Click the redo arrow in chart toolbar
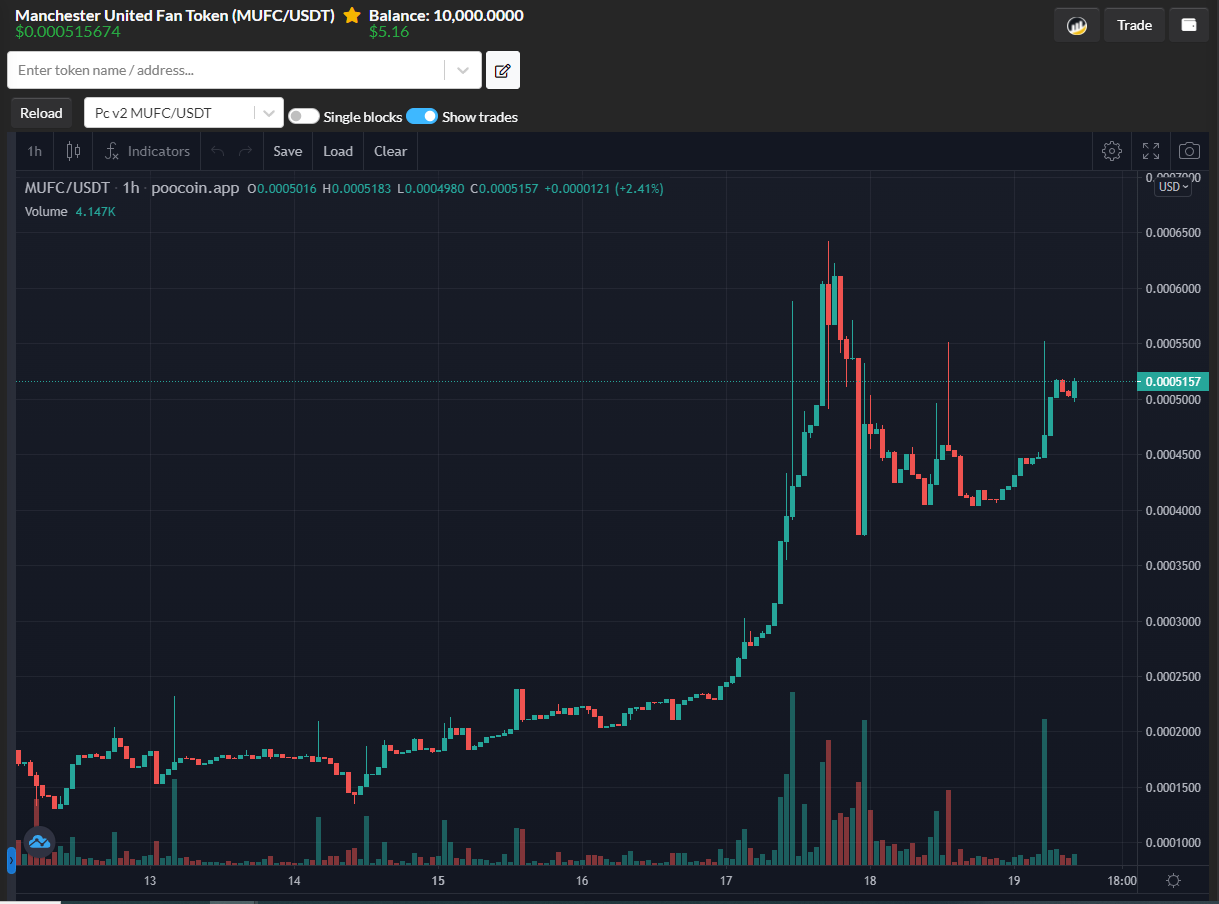The image size is (1219, 904). [245, 151]
